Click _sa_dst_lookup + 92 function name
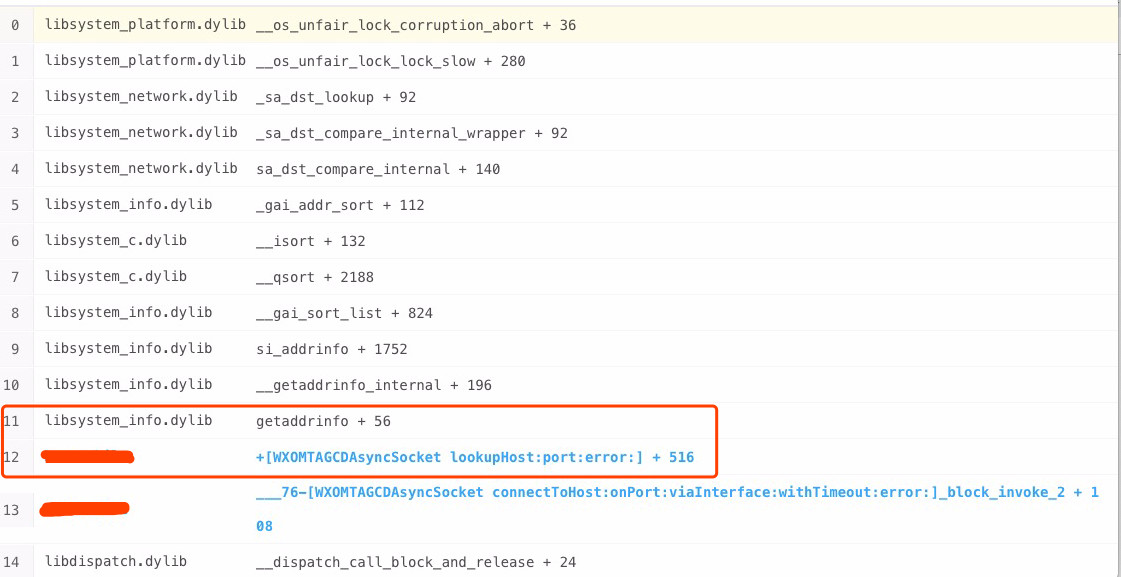This screenshot has height=577, width=1121. (x=336, y=97)
